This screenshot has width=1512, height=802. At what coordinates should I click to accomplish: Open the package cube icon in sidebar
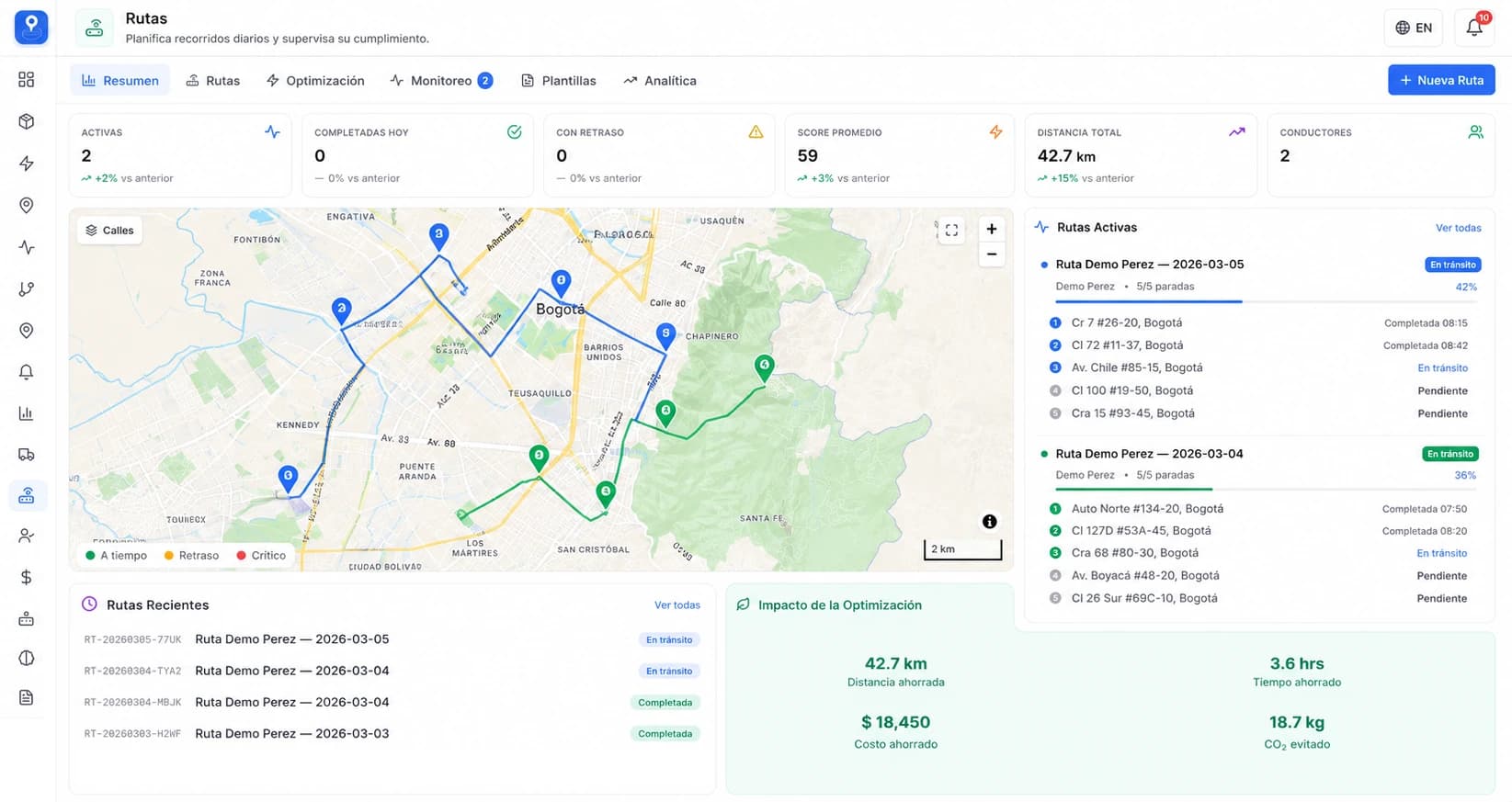[x=27, y=121]
